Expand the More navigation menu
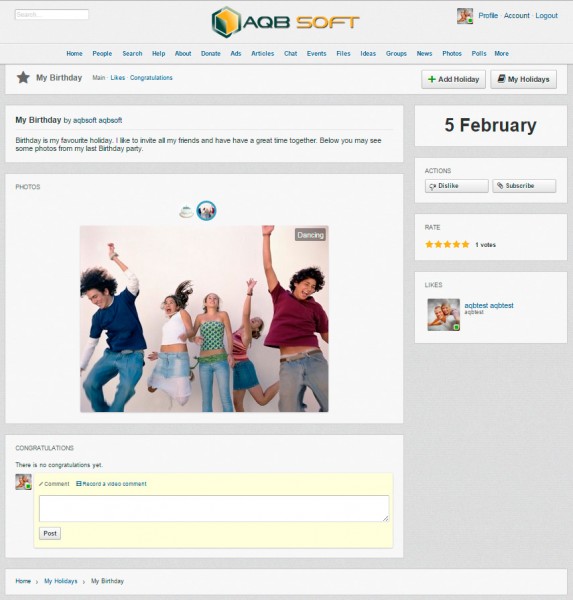 (x=501, y=54)
